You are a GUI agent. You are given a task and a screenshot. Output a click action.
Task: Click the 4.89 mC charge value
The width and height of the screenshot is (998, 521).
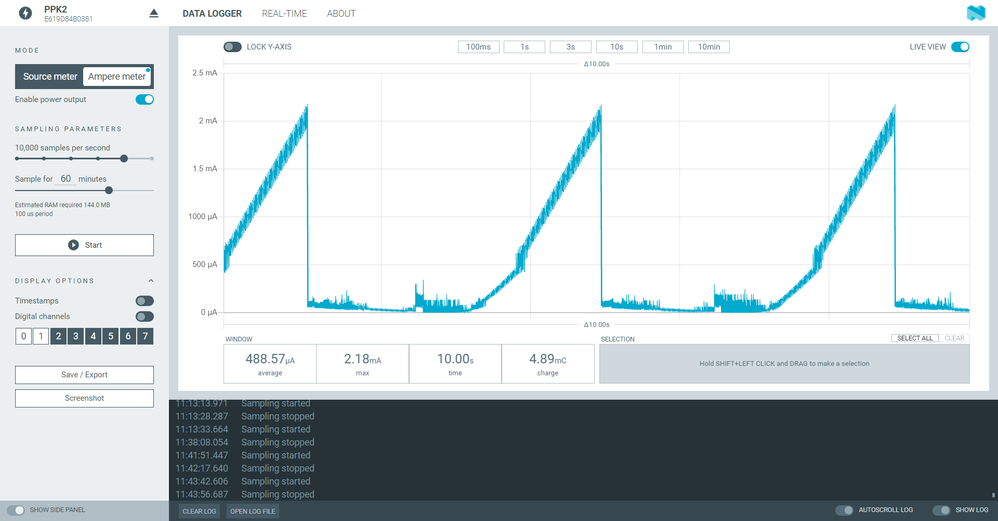[x=547, y=359]
